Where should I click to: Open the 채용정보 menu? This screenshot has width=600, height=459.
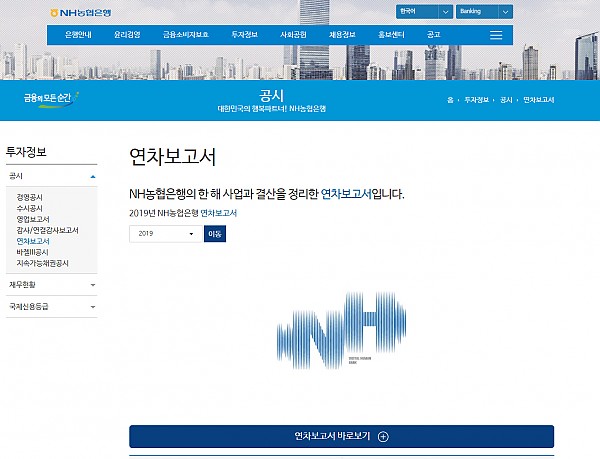[342, 35]
